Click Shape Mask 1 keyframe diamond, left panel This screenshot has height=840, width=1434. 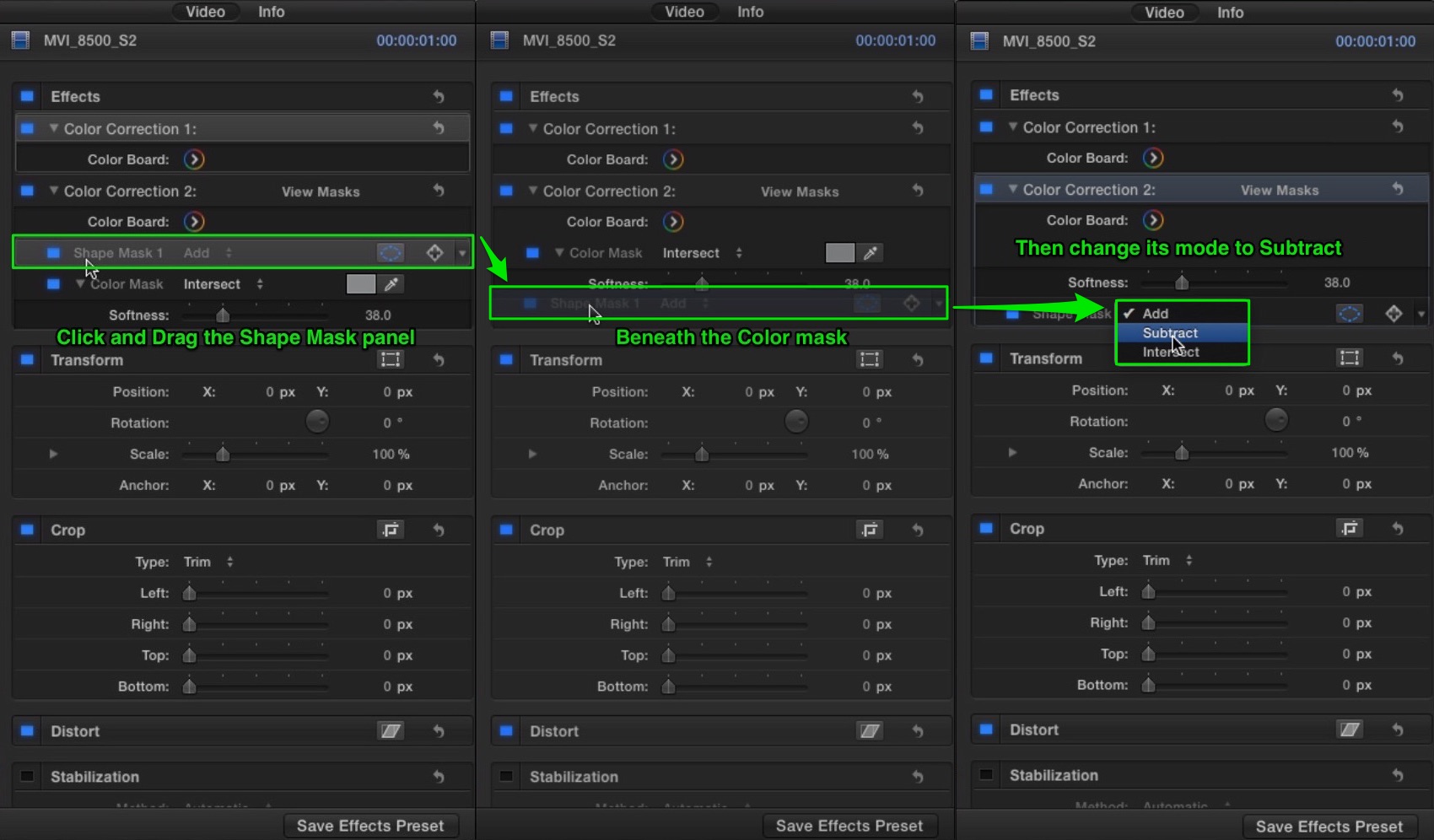click(x=434, y=252)
